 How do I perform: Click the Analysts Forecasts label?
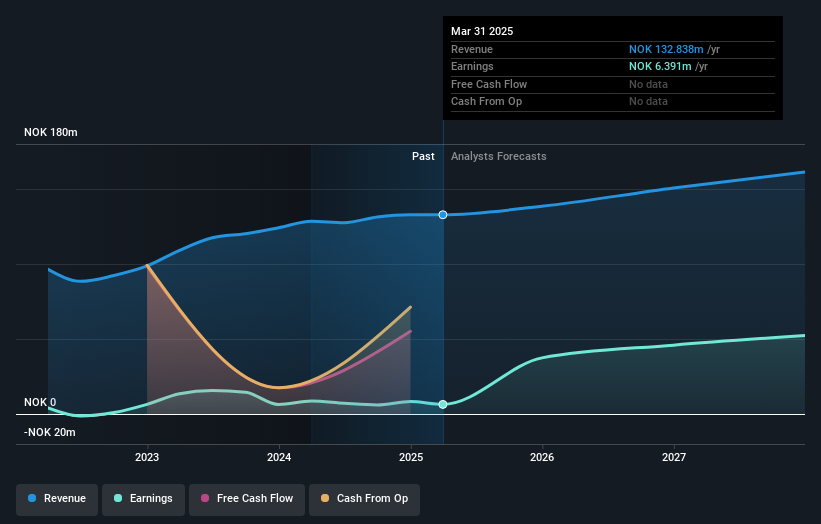click(498, 157)
